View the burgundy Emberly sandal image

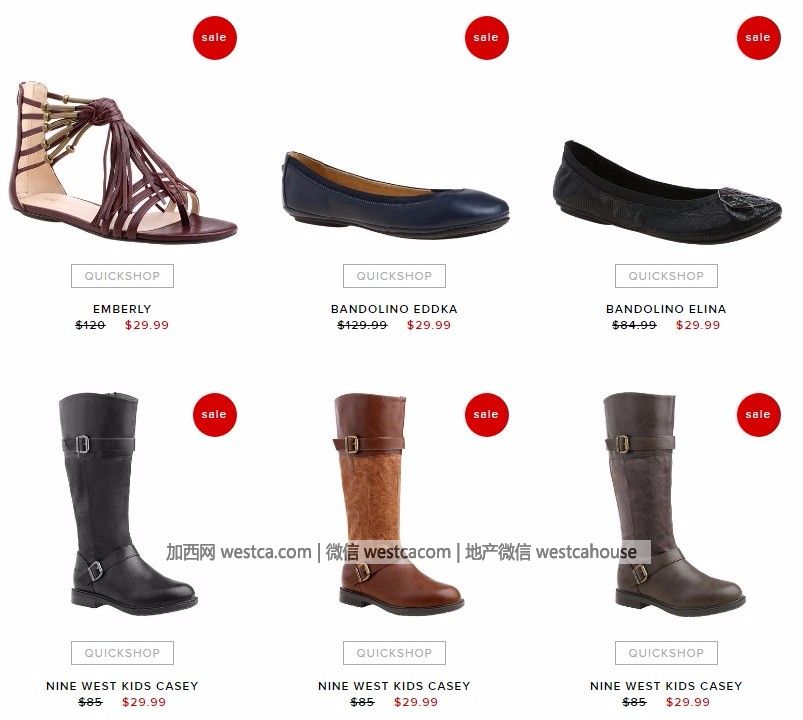[122, 162]
